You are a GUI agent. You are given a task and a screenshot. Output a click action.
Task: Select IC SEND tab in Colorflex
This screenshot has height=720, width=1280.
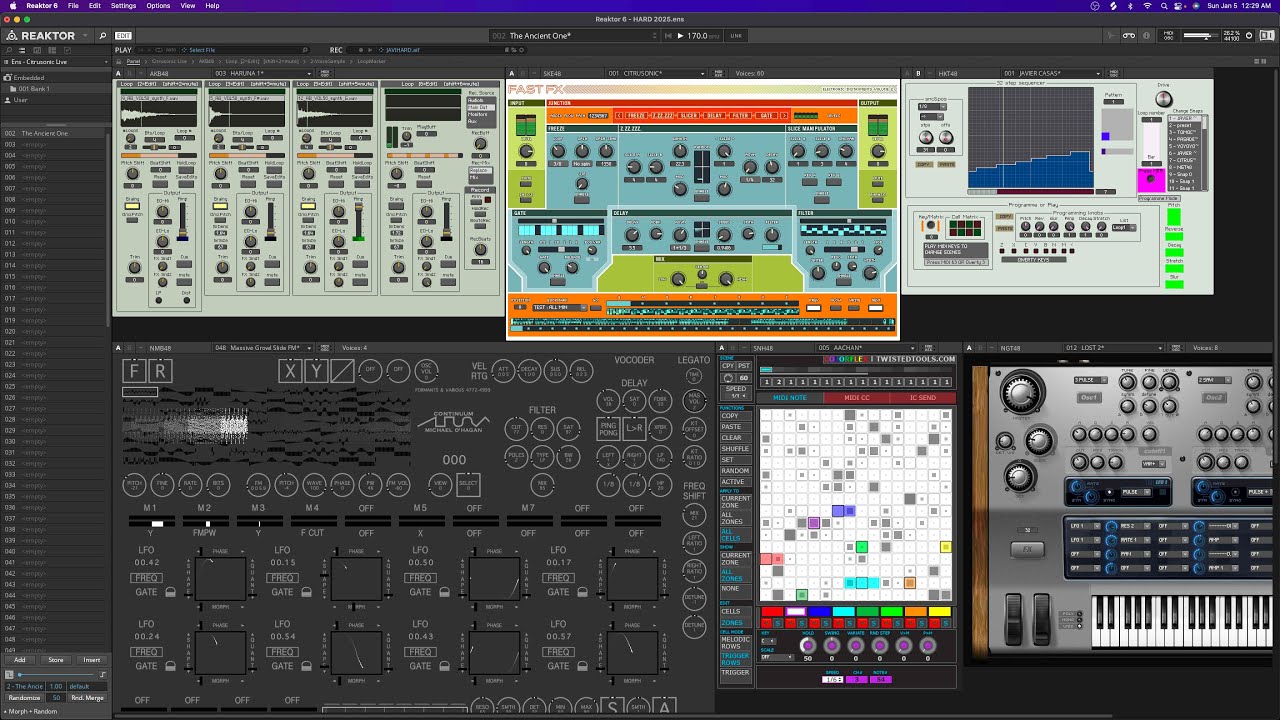[923, 398]
